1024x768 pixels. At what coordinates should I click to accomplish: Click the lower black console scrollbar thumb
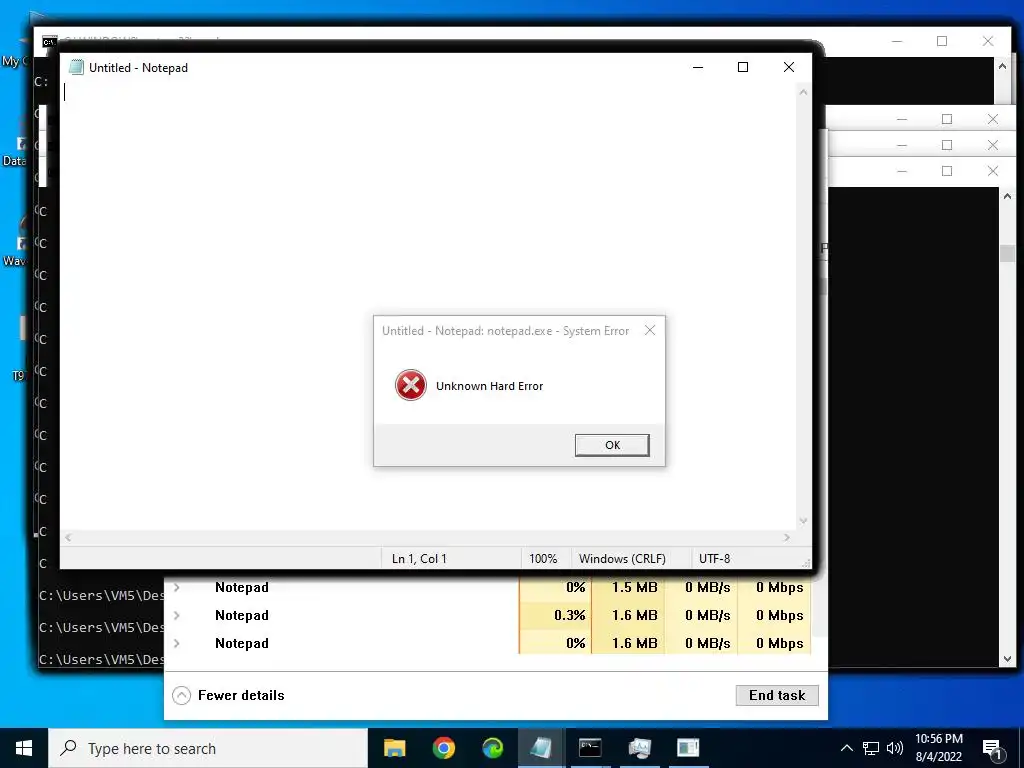click(1007, 253)
